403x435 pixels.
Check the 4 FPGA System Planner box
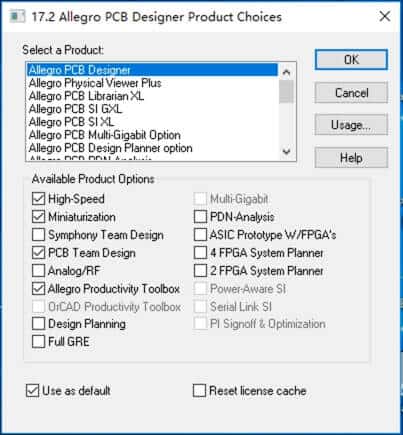pyautogui.click(x=200, y=253)
